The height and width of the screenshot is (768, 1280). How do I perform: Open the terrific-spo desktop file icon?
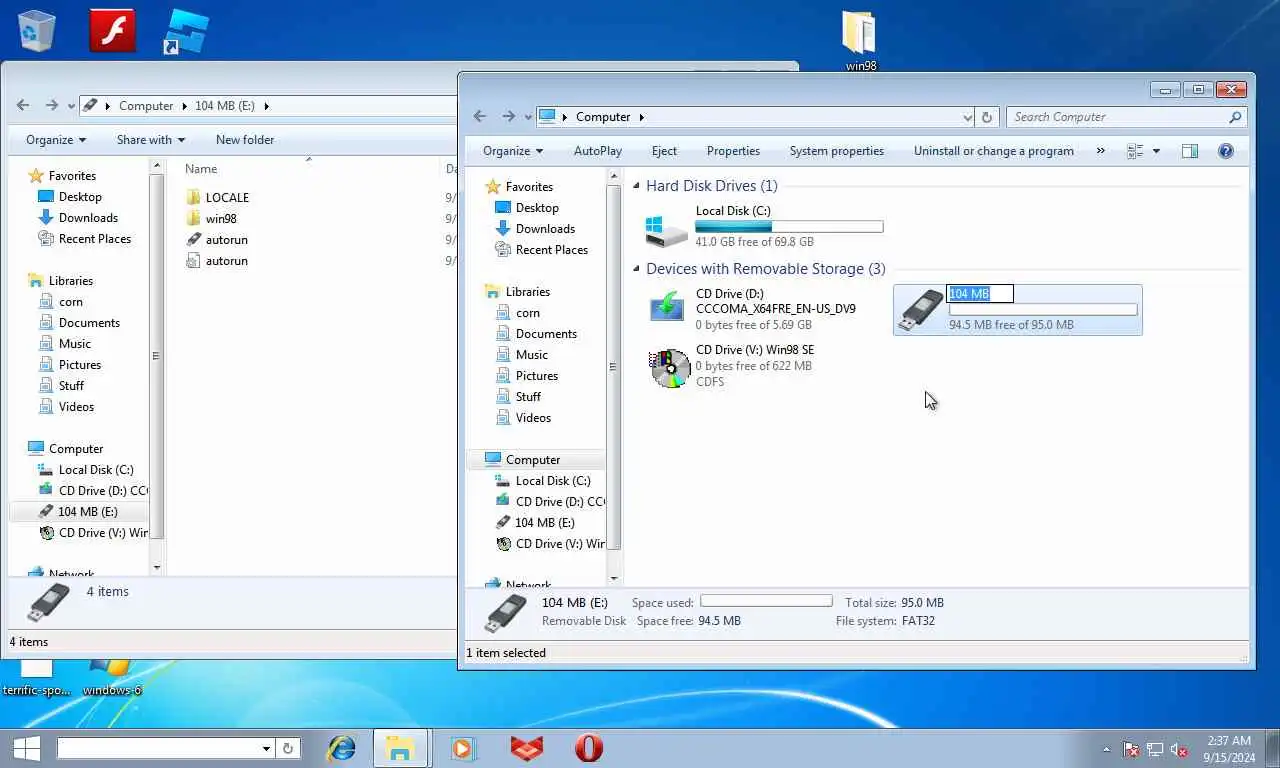pos(37,679)
